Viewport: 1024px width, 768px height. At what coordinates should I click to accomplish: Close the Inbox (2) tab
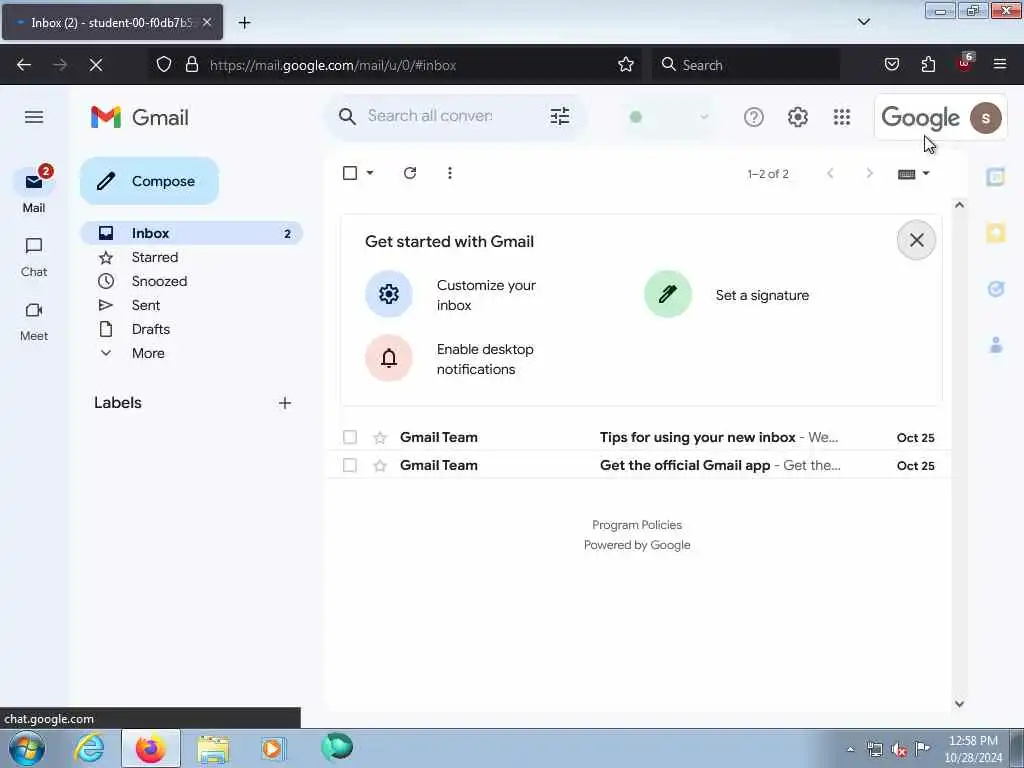click(x=207, y=22)
